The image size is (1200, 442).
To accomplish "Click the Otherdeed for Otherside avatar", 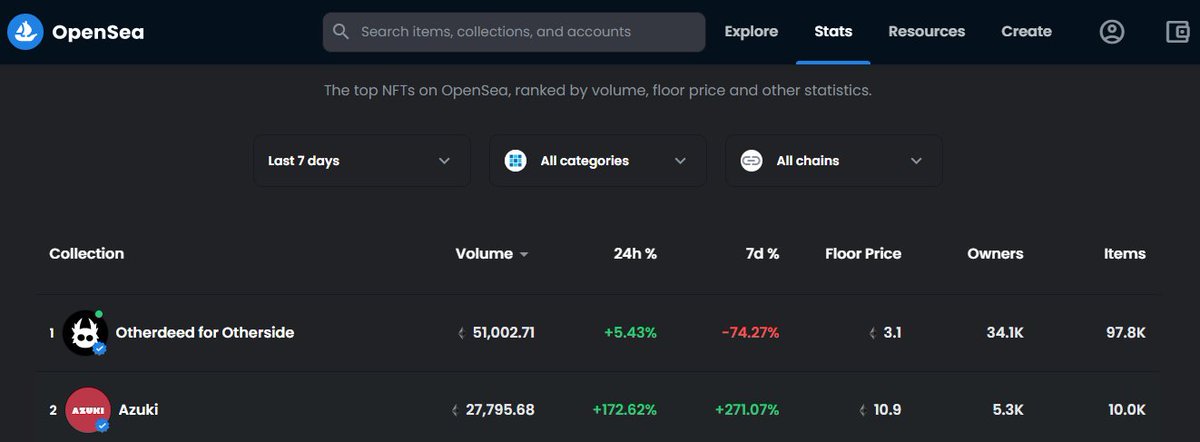I will (x=85, y=333).
